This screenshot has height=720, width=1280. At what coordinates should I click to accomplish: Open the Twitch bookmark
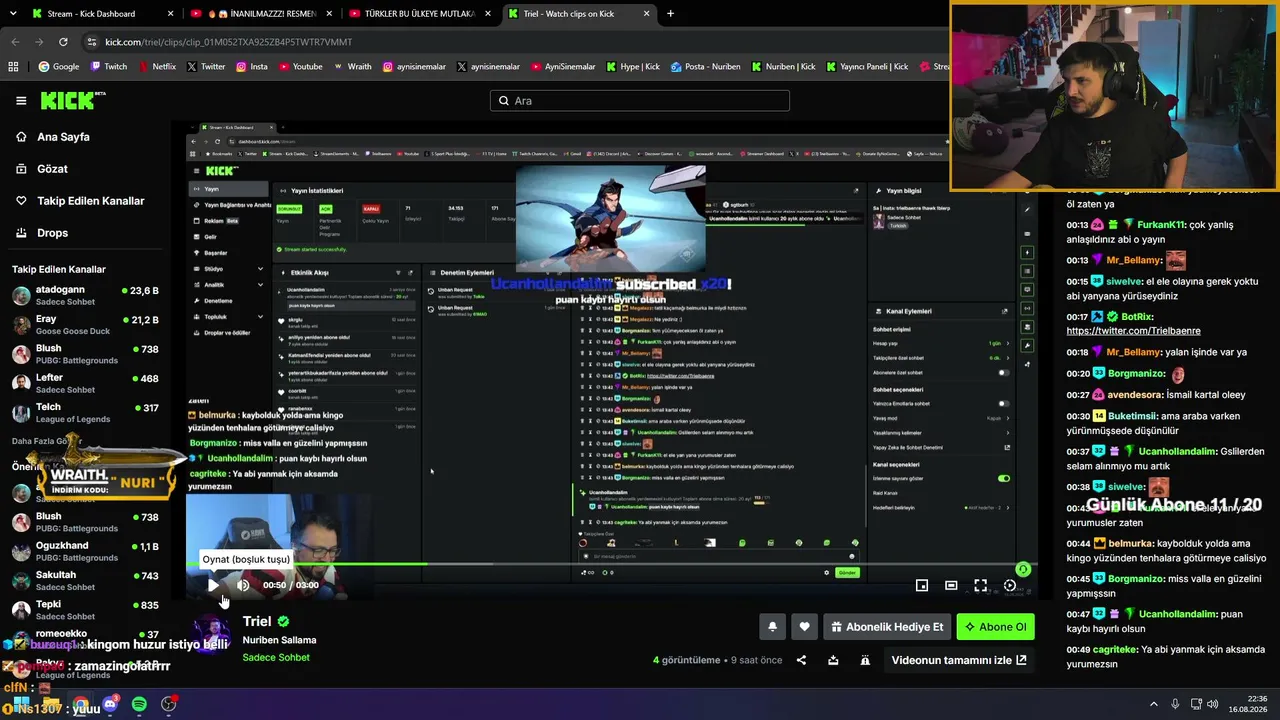click(109, 67)
